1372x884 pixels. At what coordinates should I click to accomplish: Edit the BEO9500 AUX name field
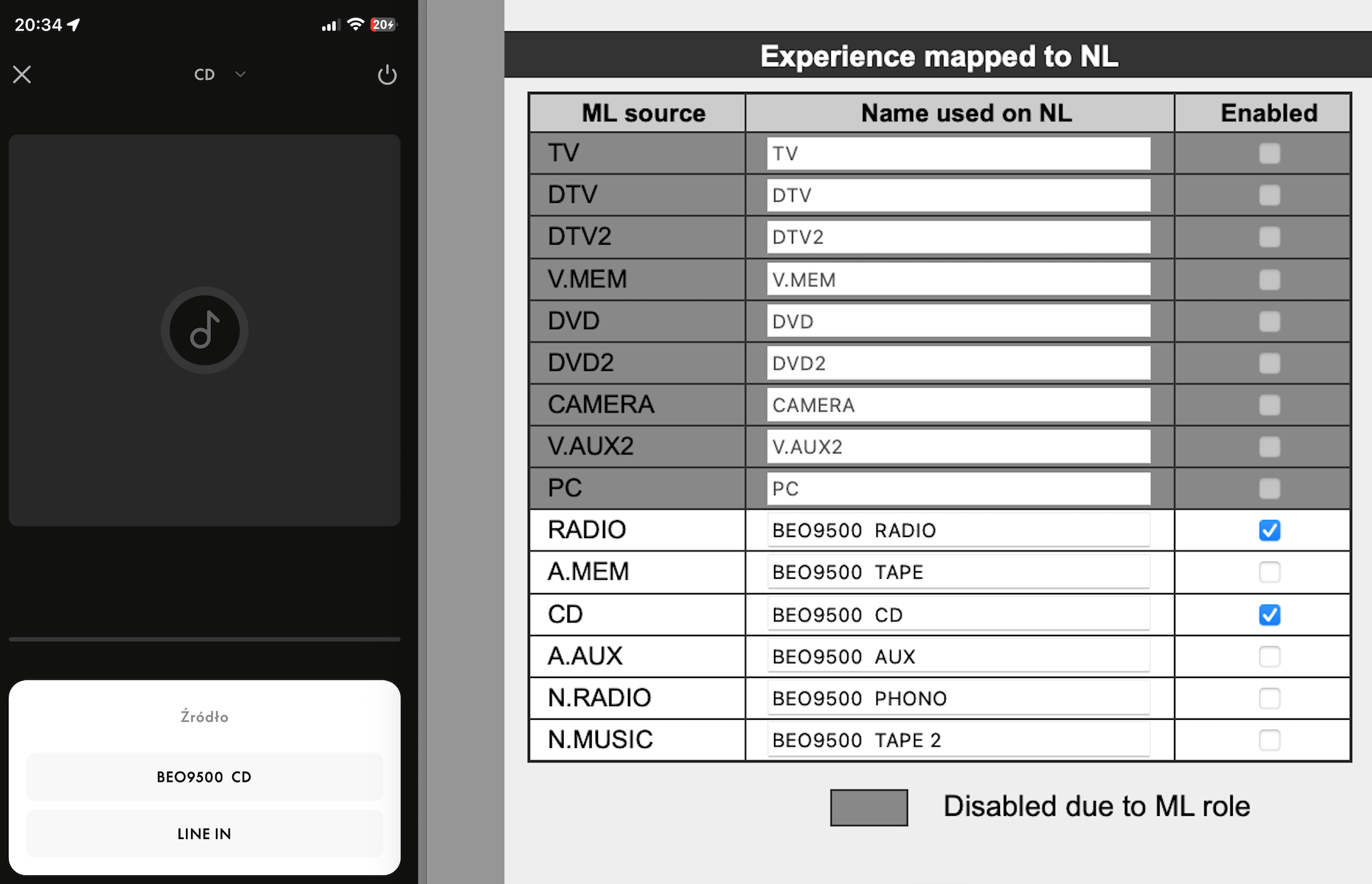point(958,656)
